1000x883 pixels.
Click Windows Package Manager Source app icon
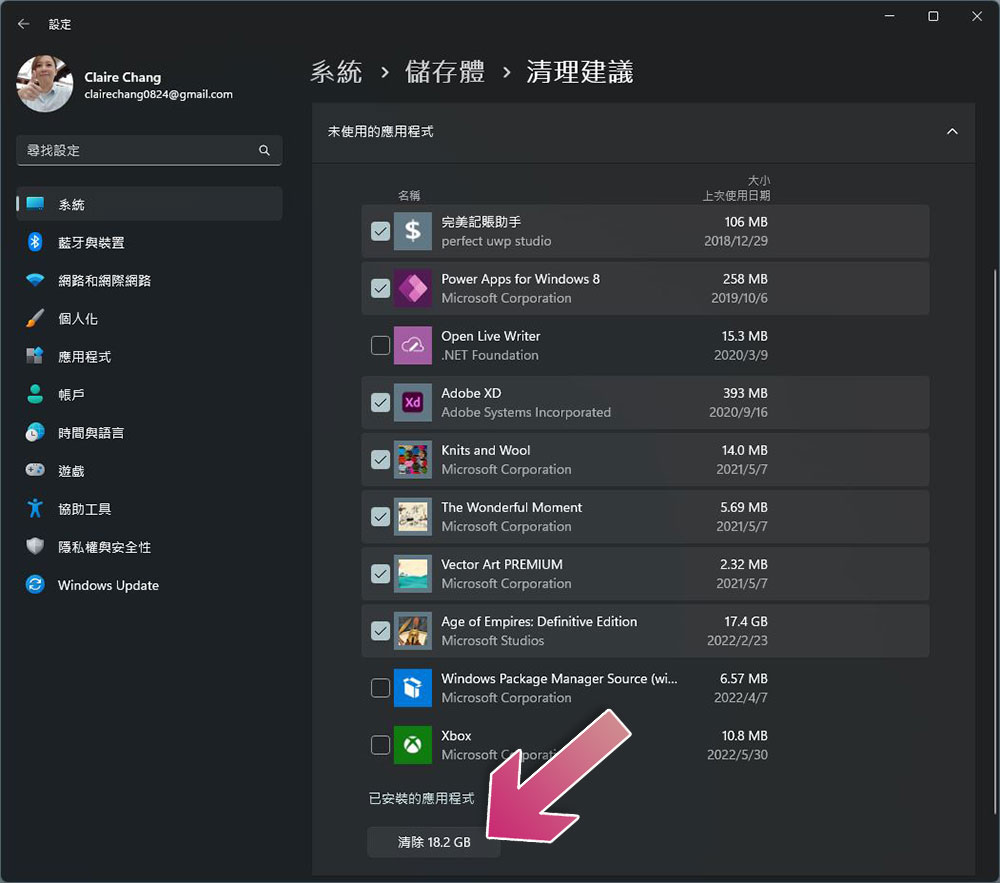pos(413,688)
